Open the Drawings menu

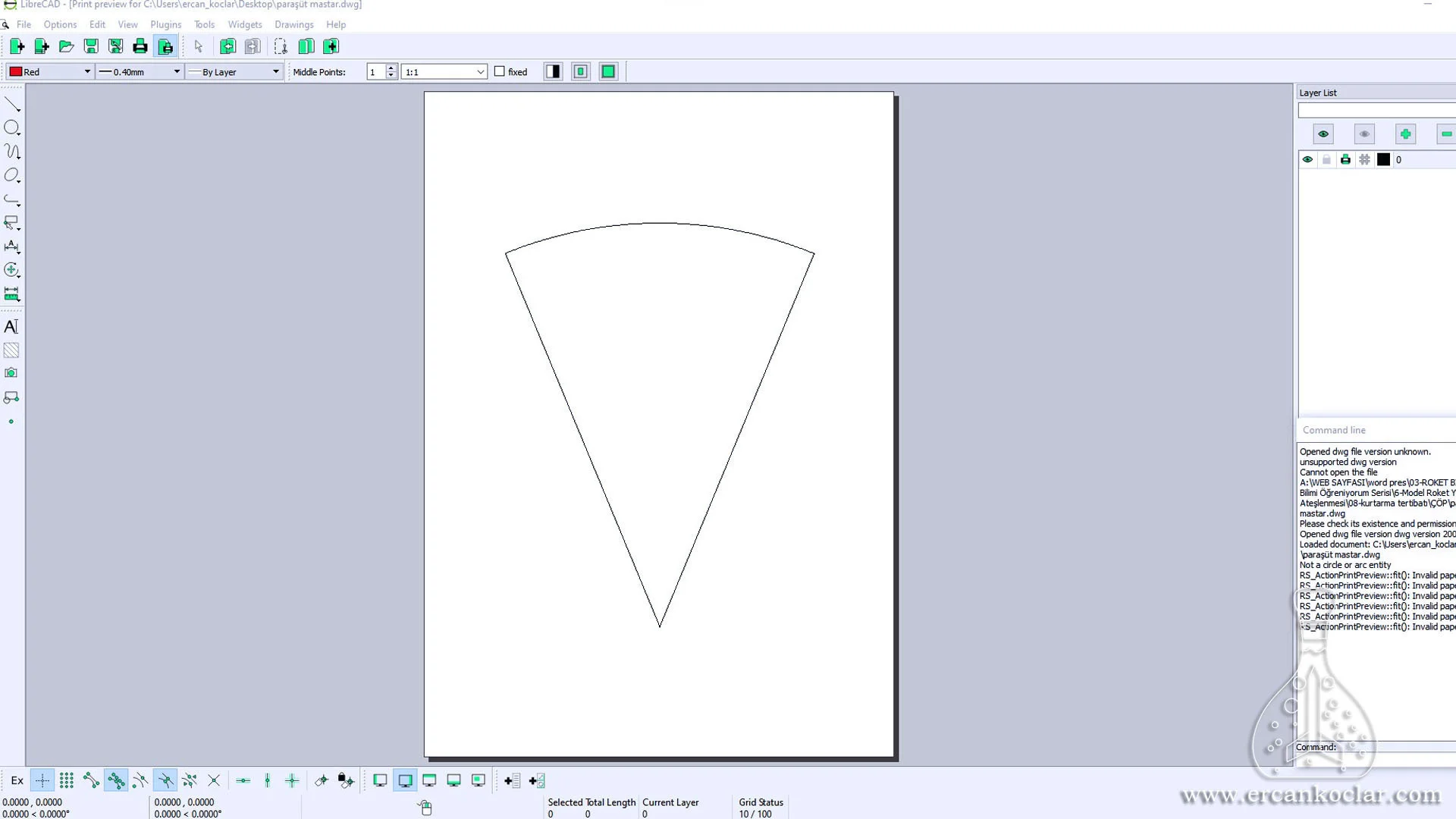tap(294, 24)
